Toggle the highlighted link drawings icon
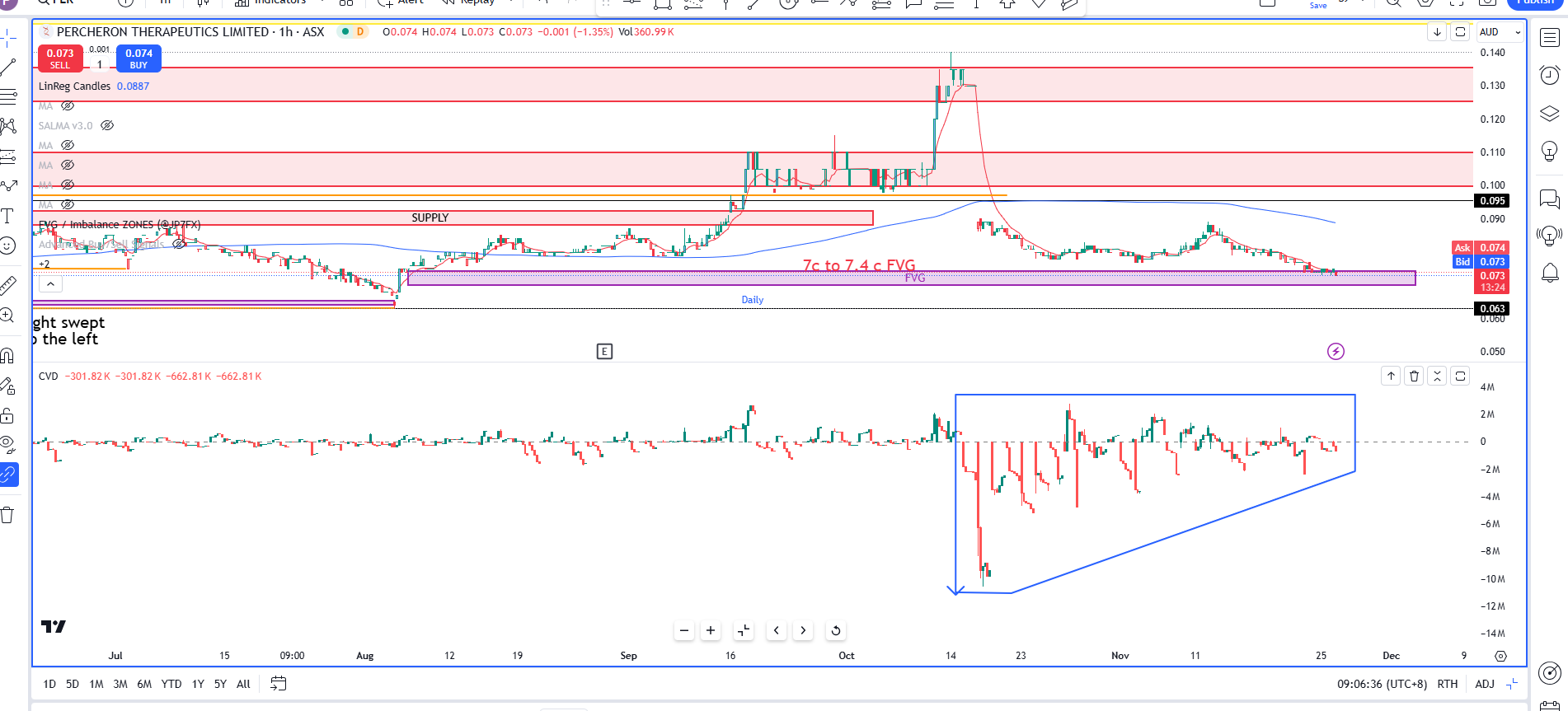 [x=7, y=475]
